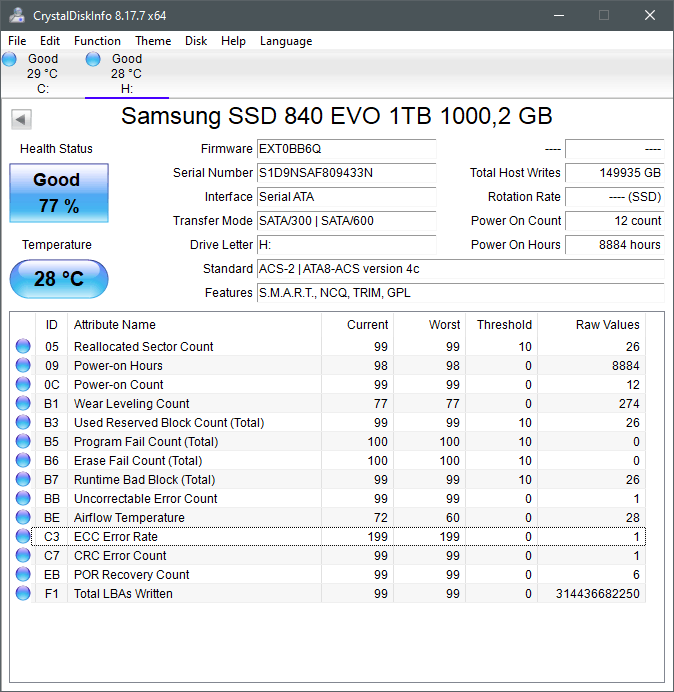The width and height of the screenshot is (674, 692).
Task: Click the Raw Values column header
Action: (591, 325)
